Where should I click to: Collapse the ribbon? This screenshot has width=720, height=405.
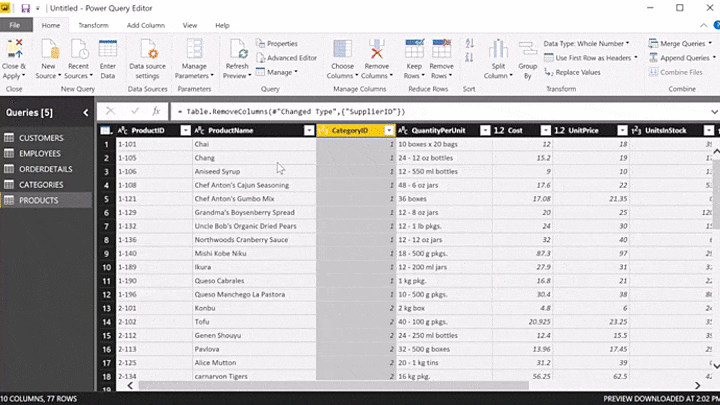pyautogui.click(x=703, y=25)
